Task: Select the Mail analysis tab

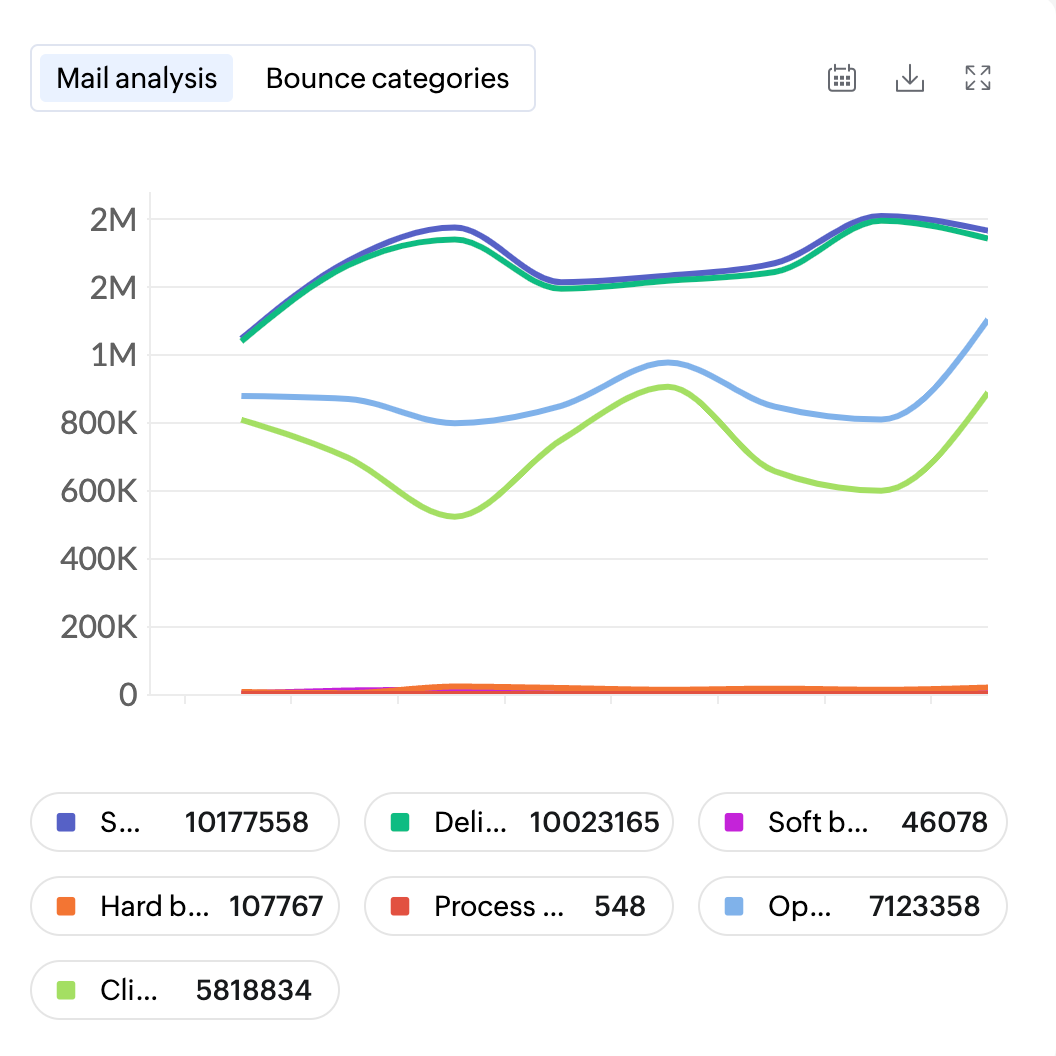Action: click(x=136, y=78)
